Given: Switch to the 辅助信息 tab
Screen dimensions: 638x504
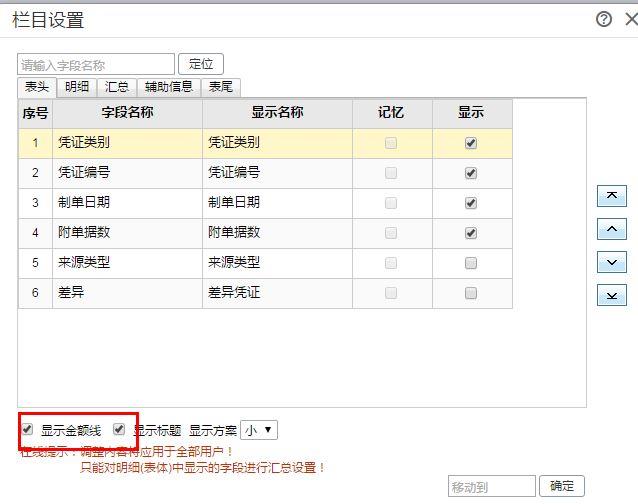Looking at the screenshot, I should click(169, 87).
